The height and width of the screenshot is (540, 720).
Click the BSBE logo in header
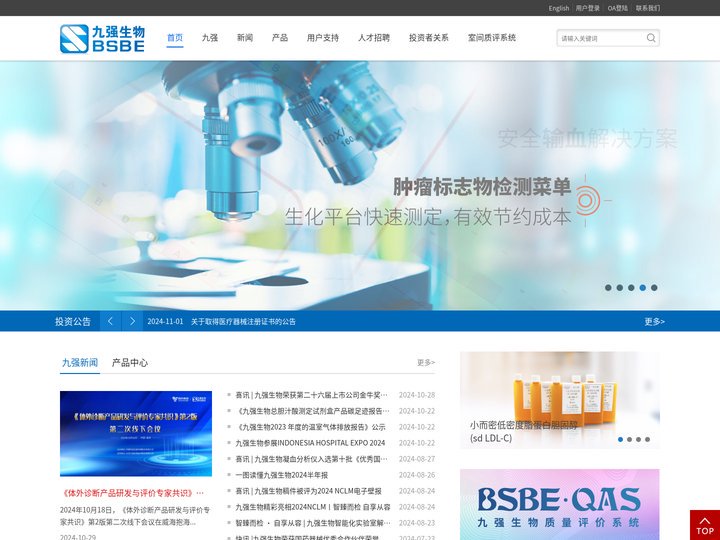point(102,39)
